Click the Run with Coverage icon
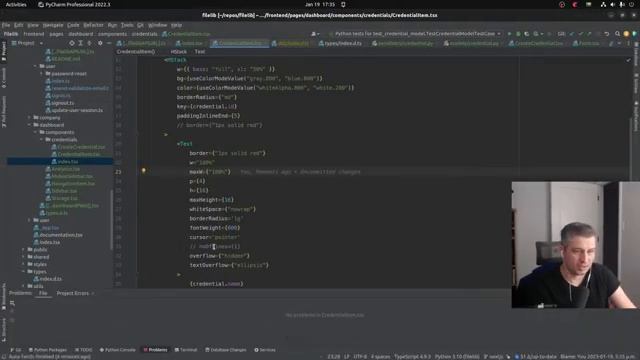The height and width of the screenshot is (360, 640). click(x=527, y=34)
